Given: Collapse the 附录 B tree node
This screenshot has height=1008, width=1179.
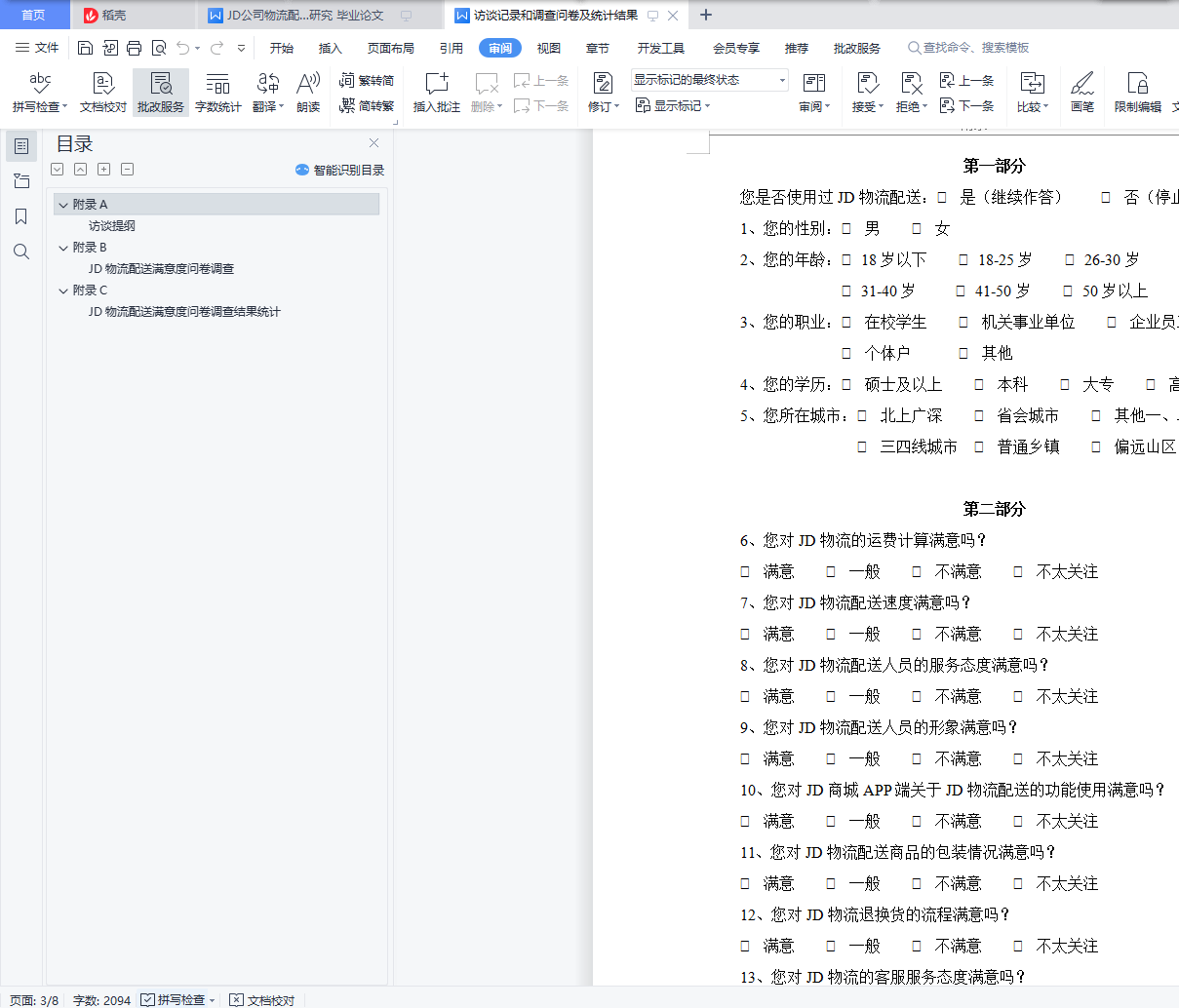Looking at the screenshot, I should pyautogui.click(x=63, y=248).
